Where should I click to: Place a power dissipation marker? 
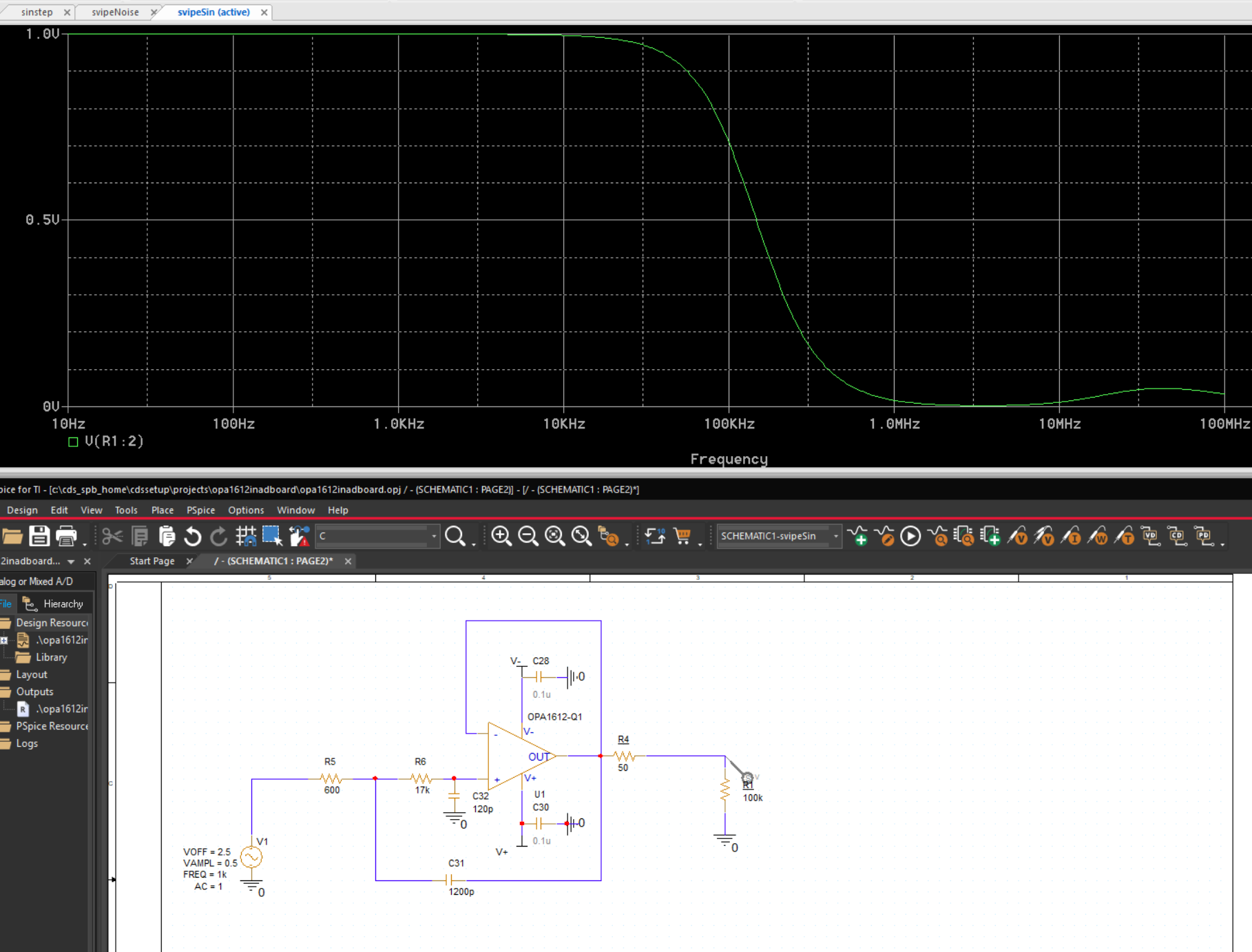1098,536
